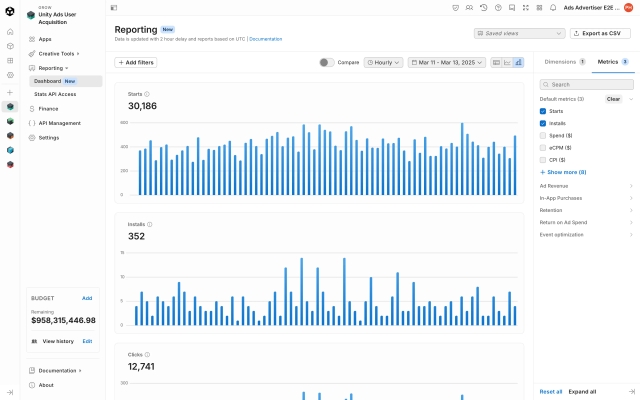Open notifications bell icon
The height and width of the screenshot is (400, 640).
tap(553, 7)
